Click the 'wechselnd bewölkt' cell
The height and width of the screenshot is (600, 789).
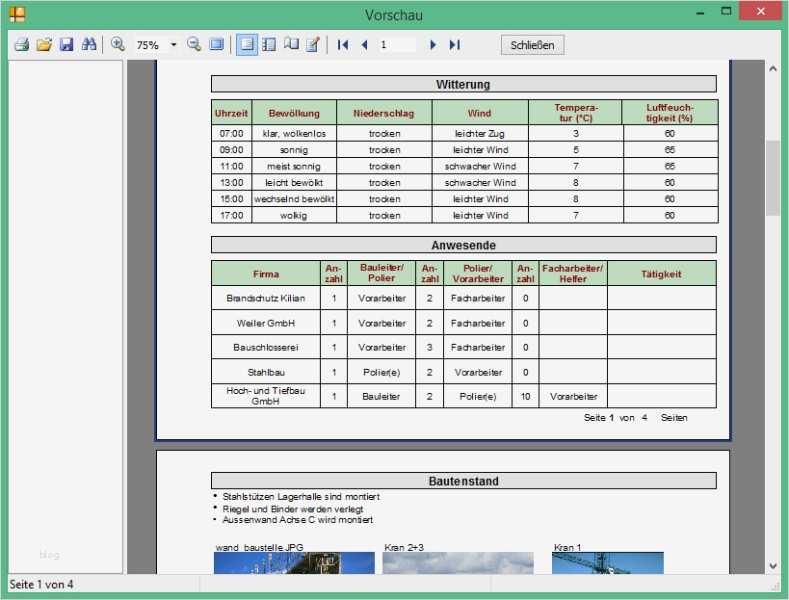tap(294, 199)
